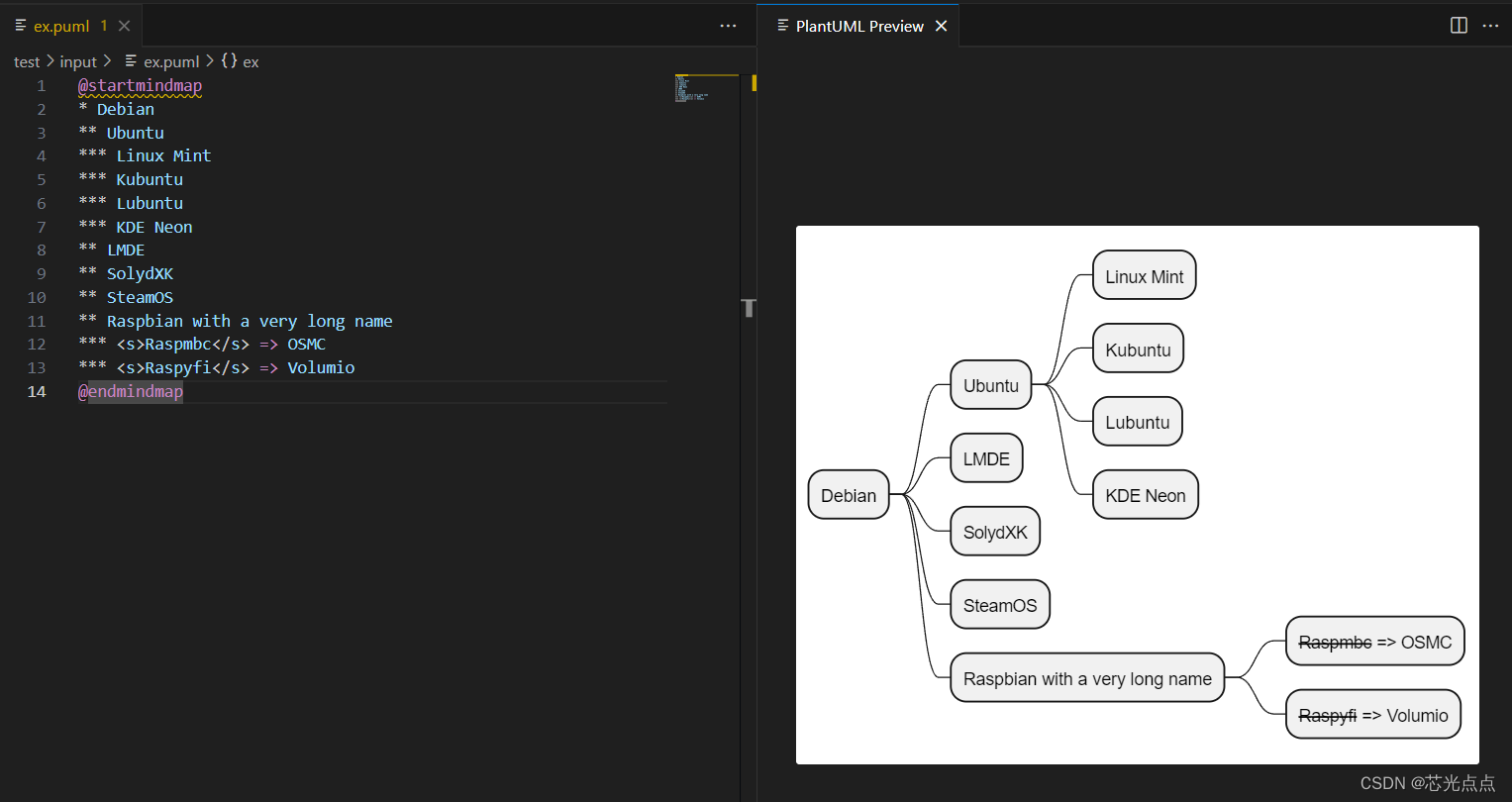This screenshot has width=1512, height=802.
Task: Click the {} symbol icon in the breadcrumb bar
Action: (x=229, y=61)
